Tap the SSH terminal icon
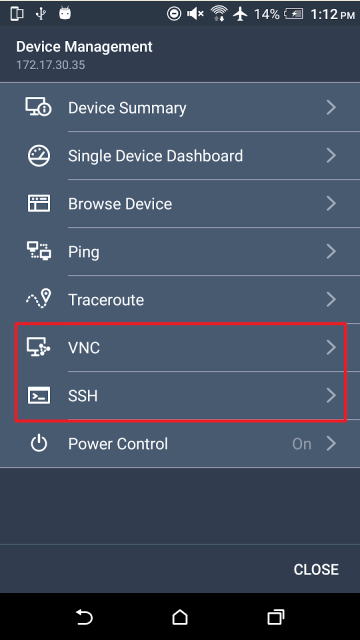 39,396
